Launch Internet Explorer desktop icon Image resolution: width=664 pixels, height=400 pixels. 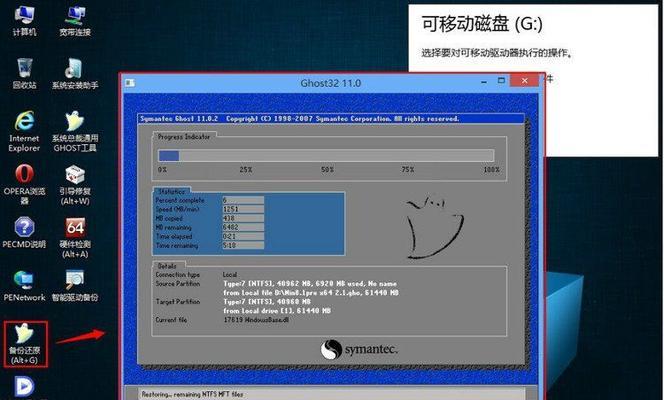(x=24, y=131)
